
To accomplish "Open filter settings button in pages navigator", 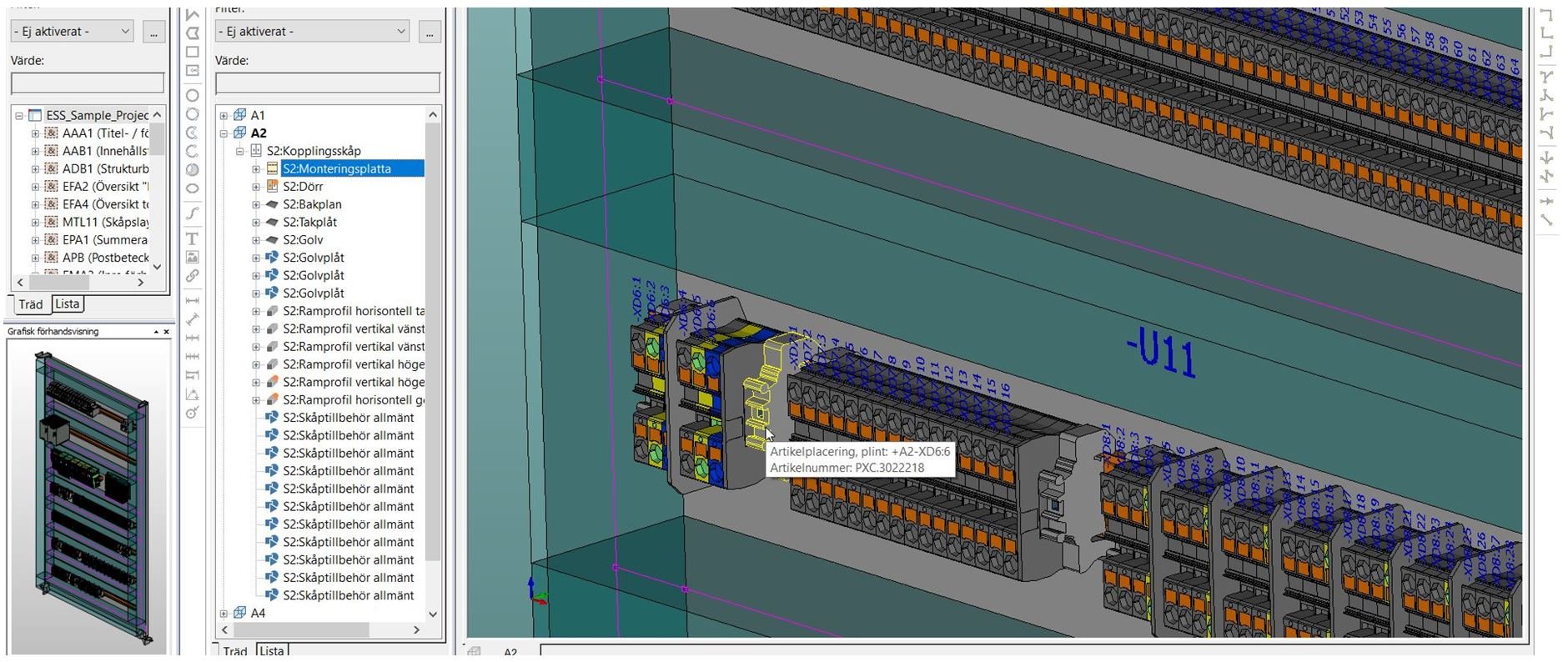I will [x=153, y=32].
